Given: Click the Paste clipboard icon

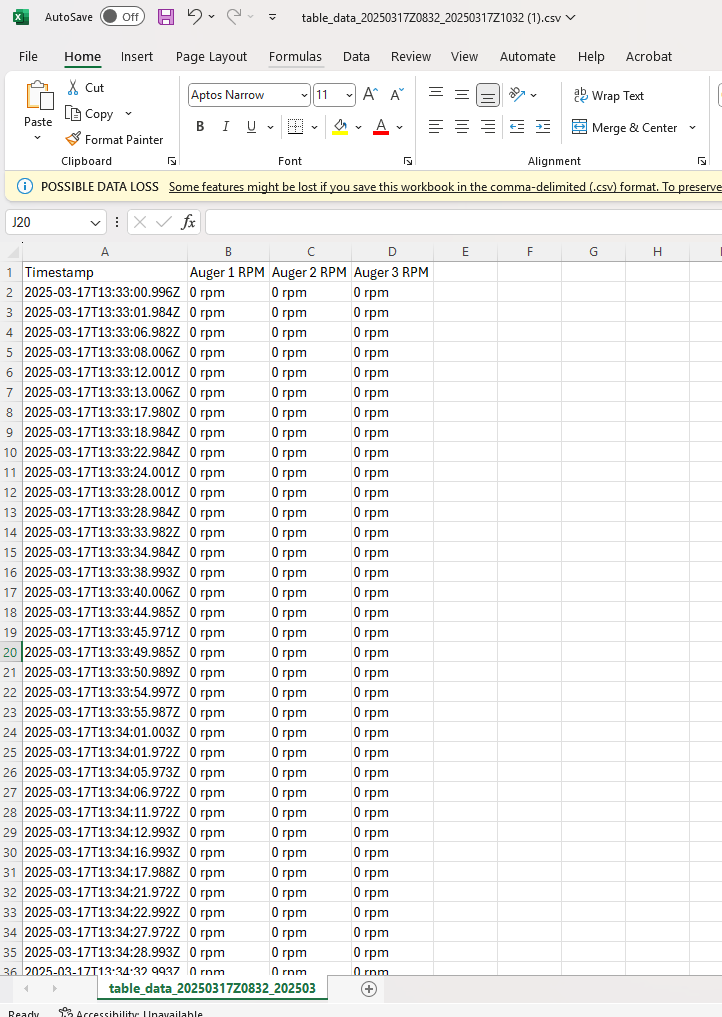Looking at the screenshot, I should coord(38,96).
